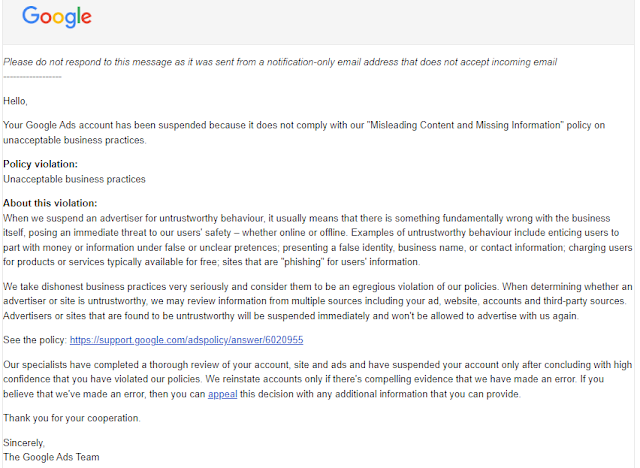This screenshot has height=468, width=640.
Task: Click 'Unacceptable business practices' under Policy violation
Action: click(74, 179)
